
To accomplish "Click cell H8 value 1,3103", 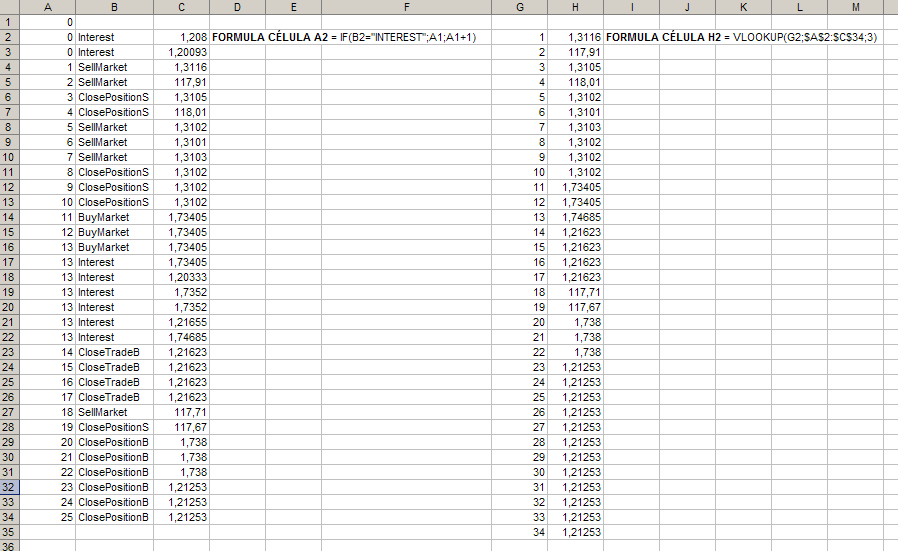I will [575, 127].
